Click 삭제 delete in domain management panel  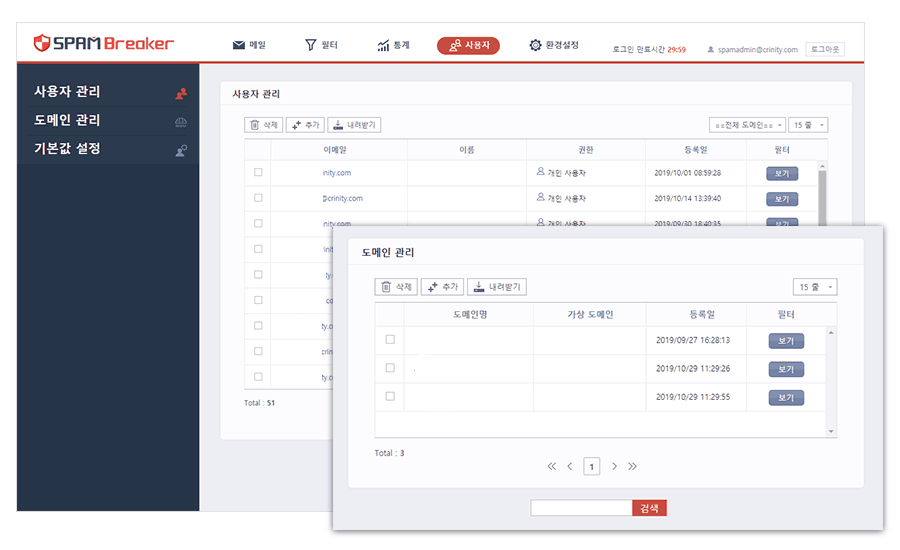point(396,286)
